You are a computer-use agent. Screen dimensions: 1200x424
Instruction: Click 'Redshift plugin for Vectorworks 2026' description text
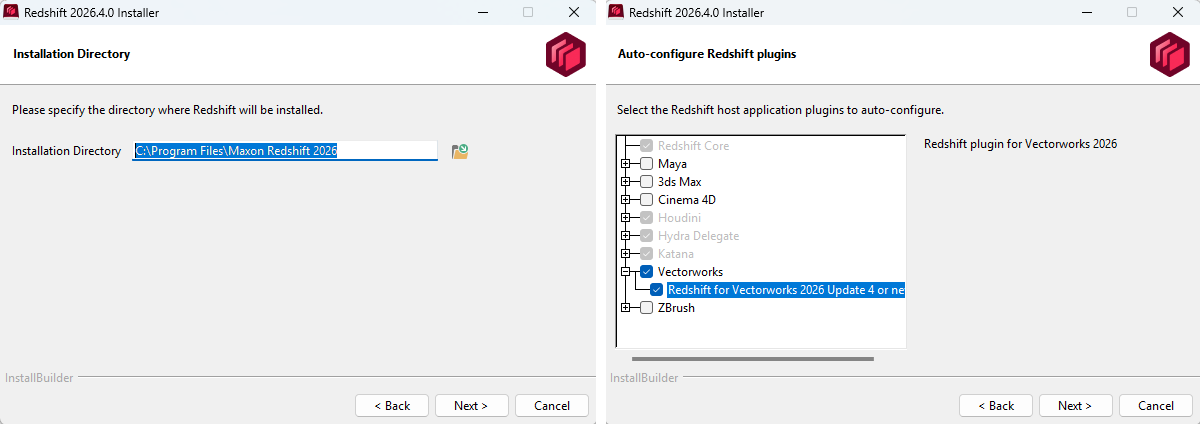point(1020,144)
